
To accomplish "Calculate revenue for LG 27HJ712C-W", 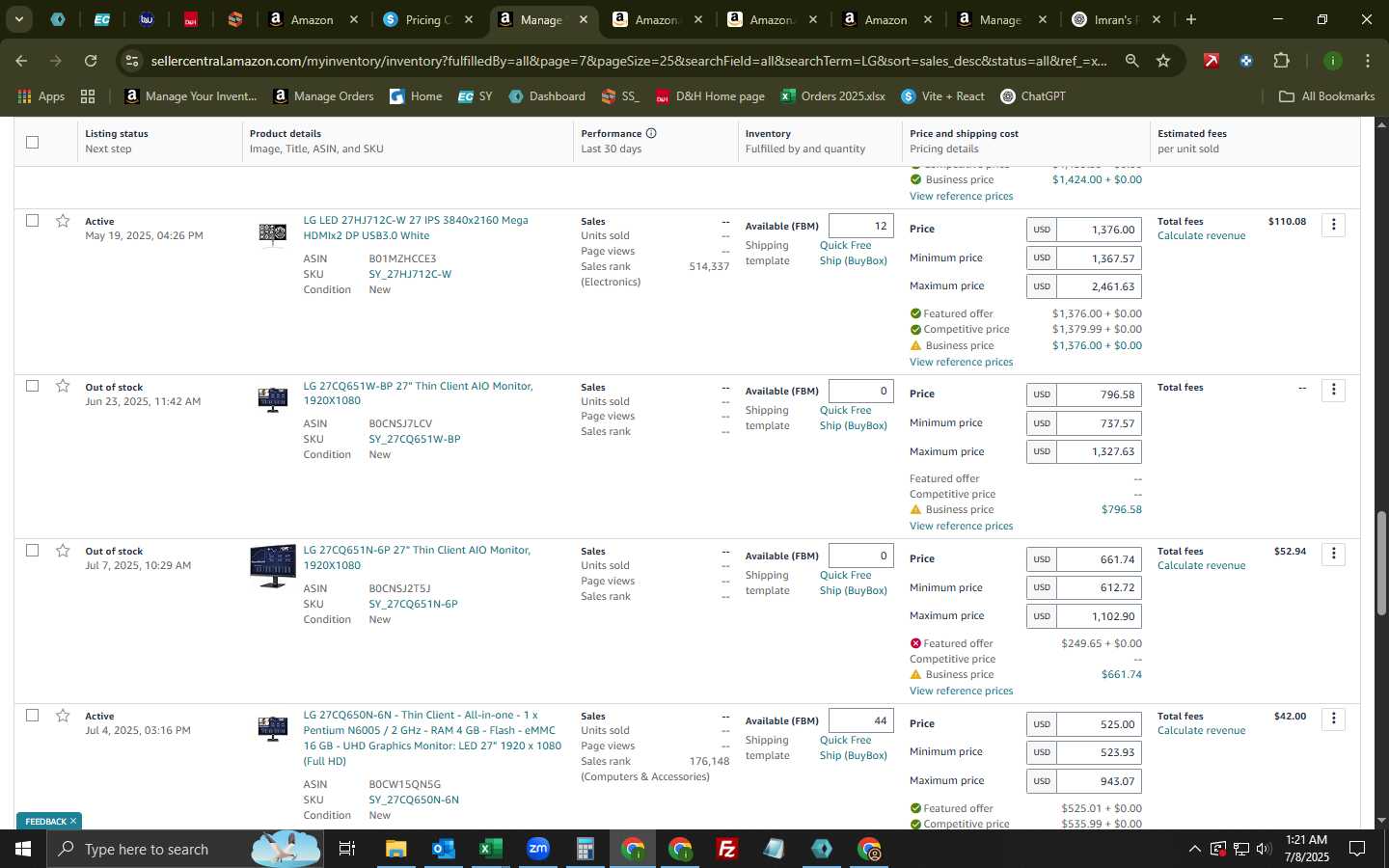I will (x=1201, y=236).
